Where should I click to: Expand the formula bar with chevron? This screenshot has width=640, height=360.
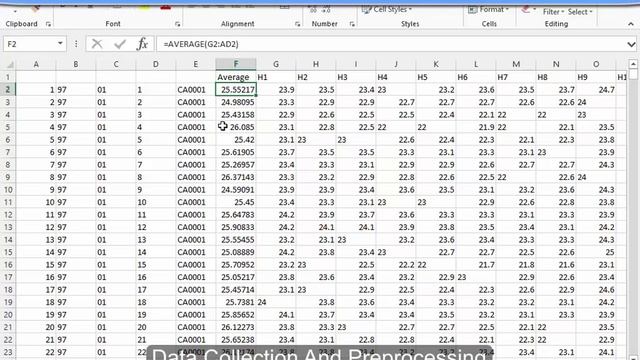(631, 44)
